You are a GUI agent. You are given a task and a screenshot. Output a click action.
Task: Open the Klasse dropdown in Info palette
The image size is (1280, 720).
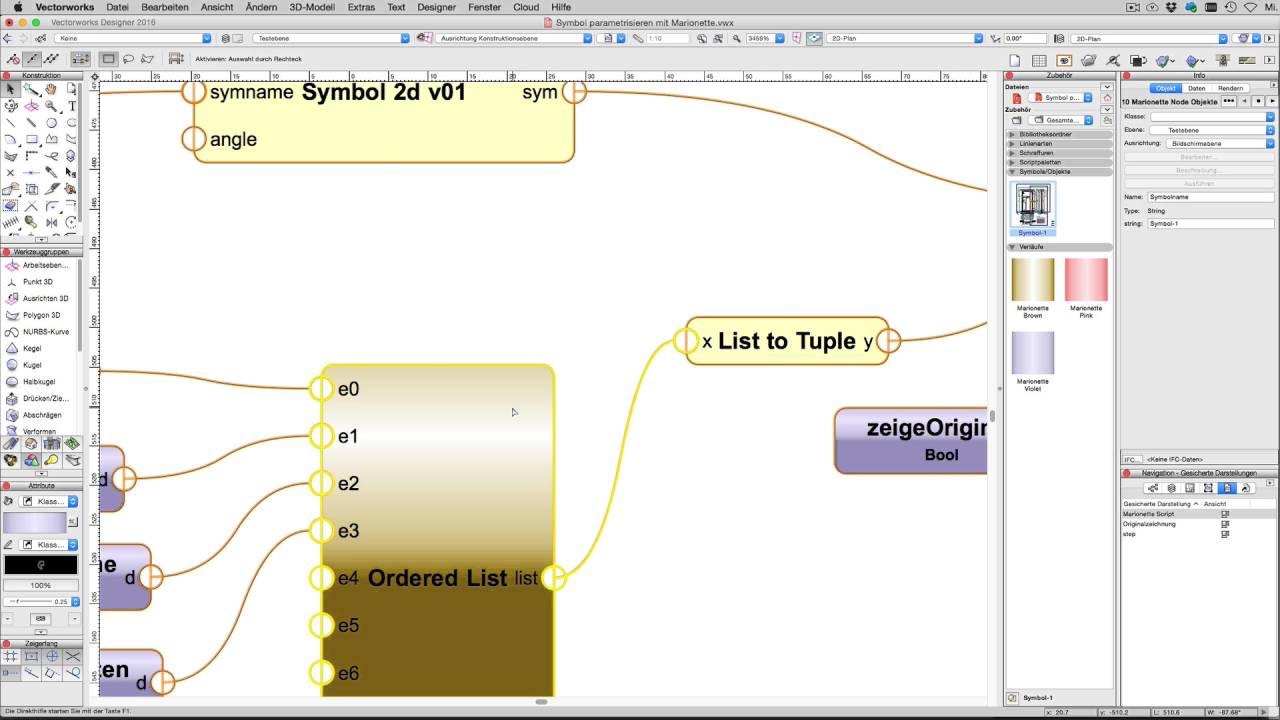tap(1212, 117)
